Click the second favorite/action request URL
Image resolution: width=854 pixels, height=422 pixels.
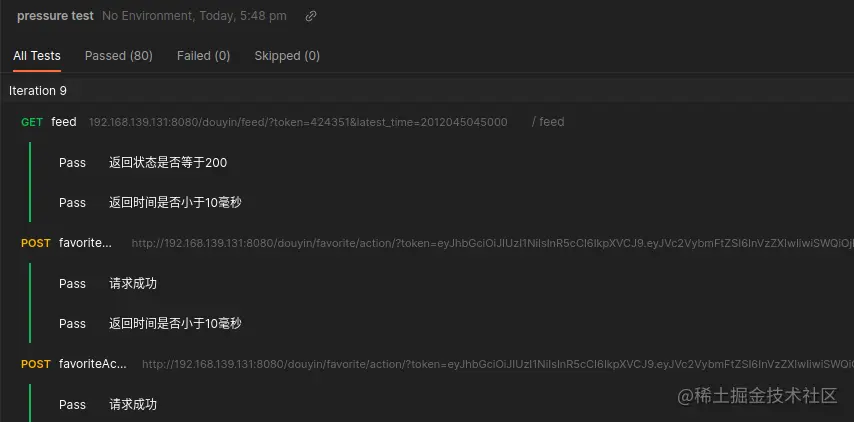(498, 364)
